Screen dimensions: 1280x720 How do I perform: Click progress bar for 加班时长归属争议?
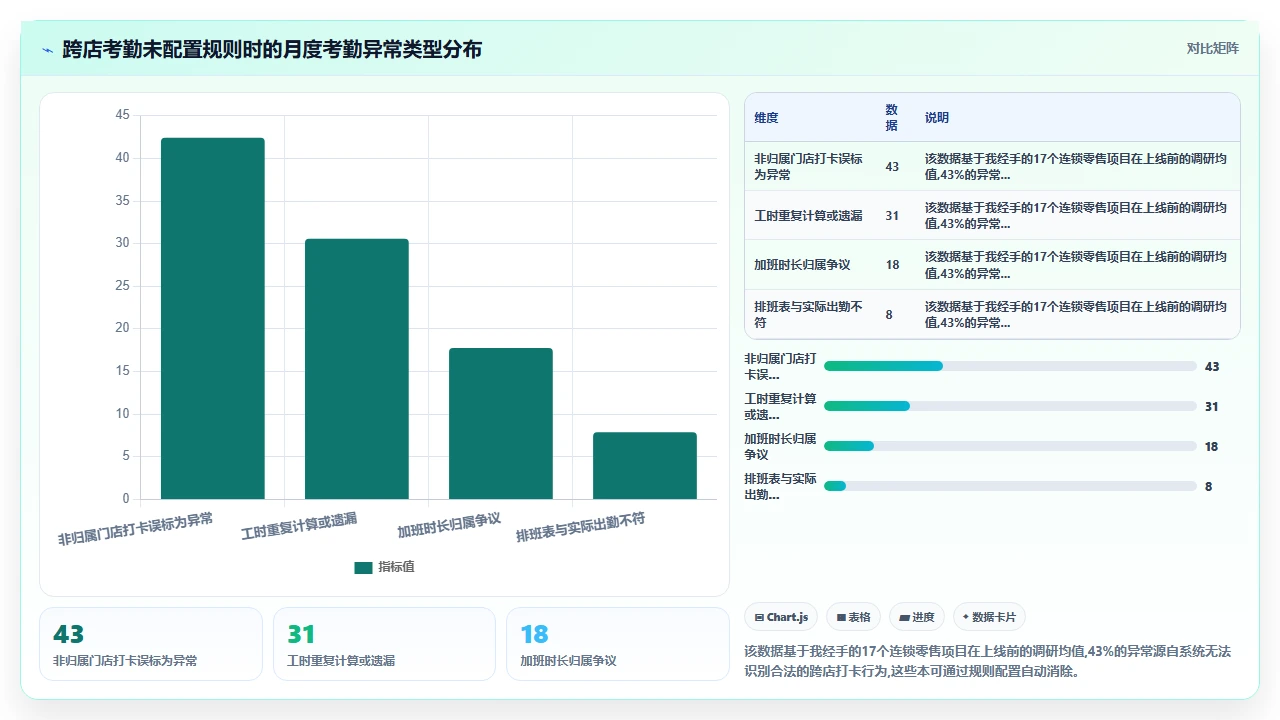[x=1010, y=446]
